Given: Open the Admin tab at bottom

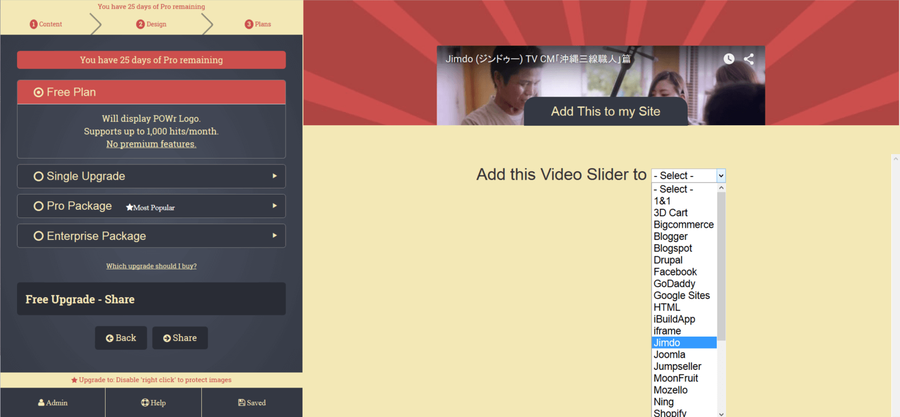Looking at the screenshot, I should [53, 403].
